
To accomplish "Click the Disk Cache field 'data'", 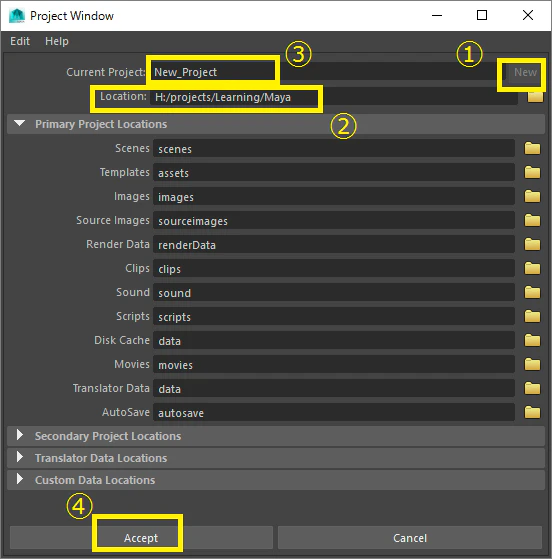I will 334,340.
